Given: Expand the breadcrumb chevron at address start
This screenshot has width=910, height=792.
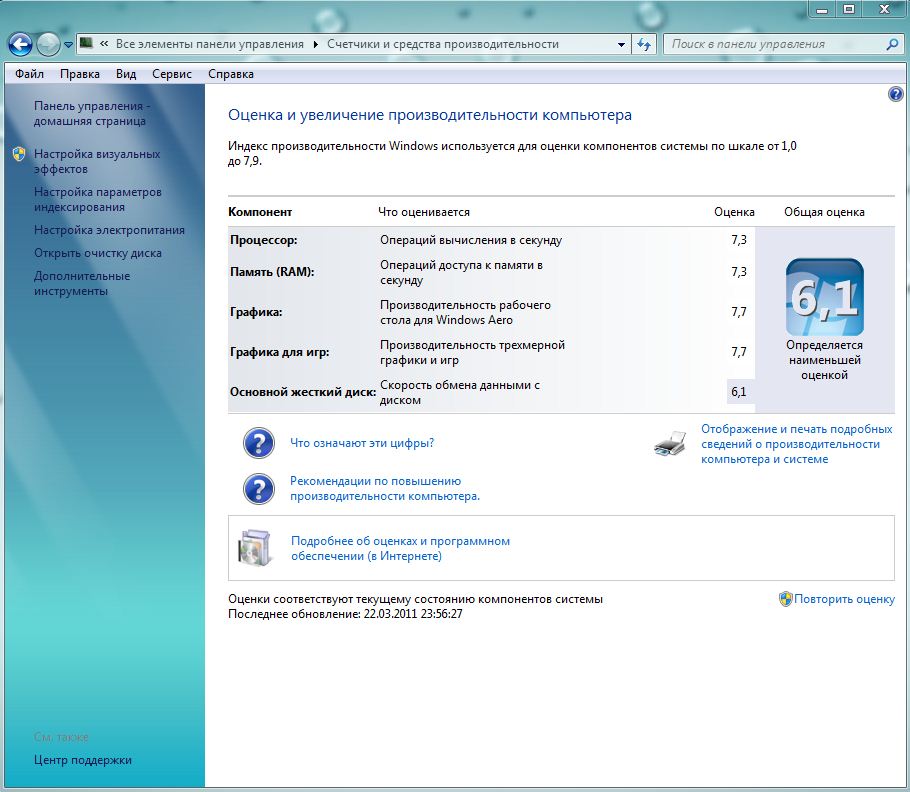Looking at the screenshot, I should pos(104,44).
